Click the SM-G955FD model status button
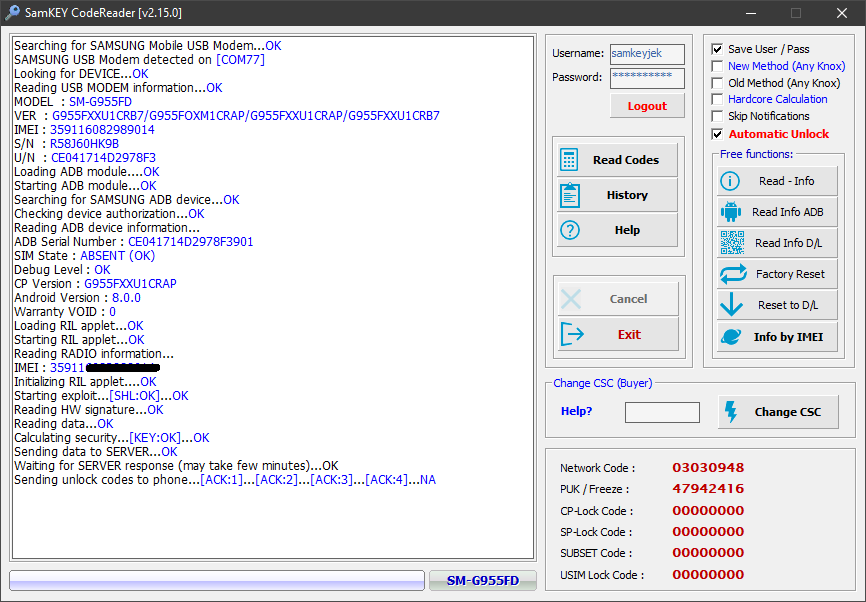866x602 pixels. point(483,580)
